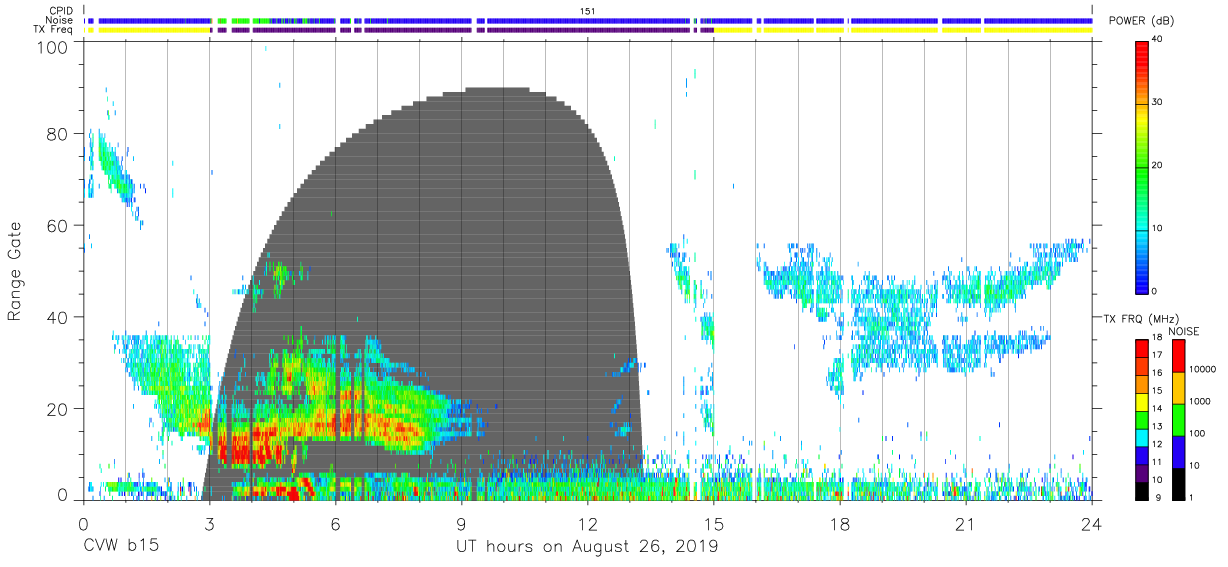Image resolution: width=1228 pixels, height=567 pixels.
Task: Click the 'CPID' label at top left
Action: click(x=60, y=11)
